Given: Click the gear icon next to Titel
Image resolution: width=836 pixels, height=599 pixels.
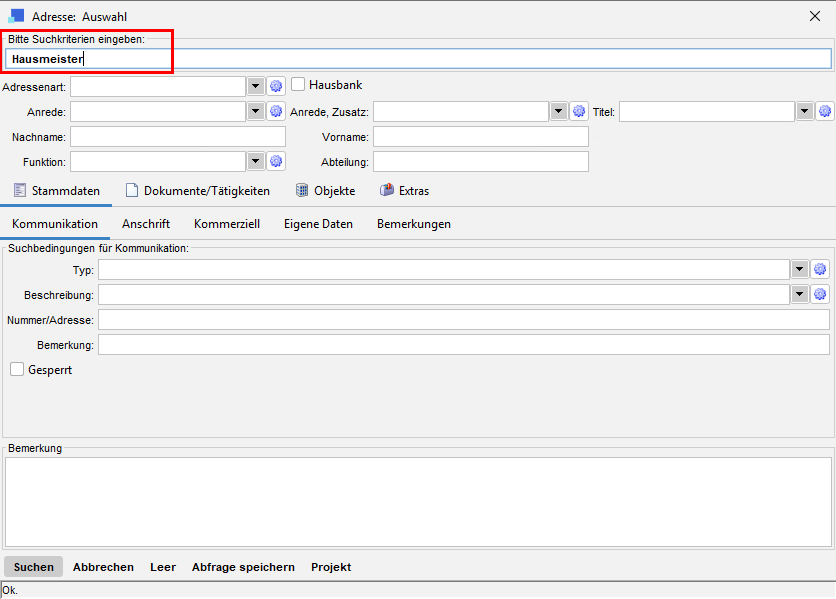Looking at the screenshot, I should point(824,111).
